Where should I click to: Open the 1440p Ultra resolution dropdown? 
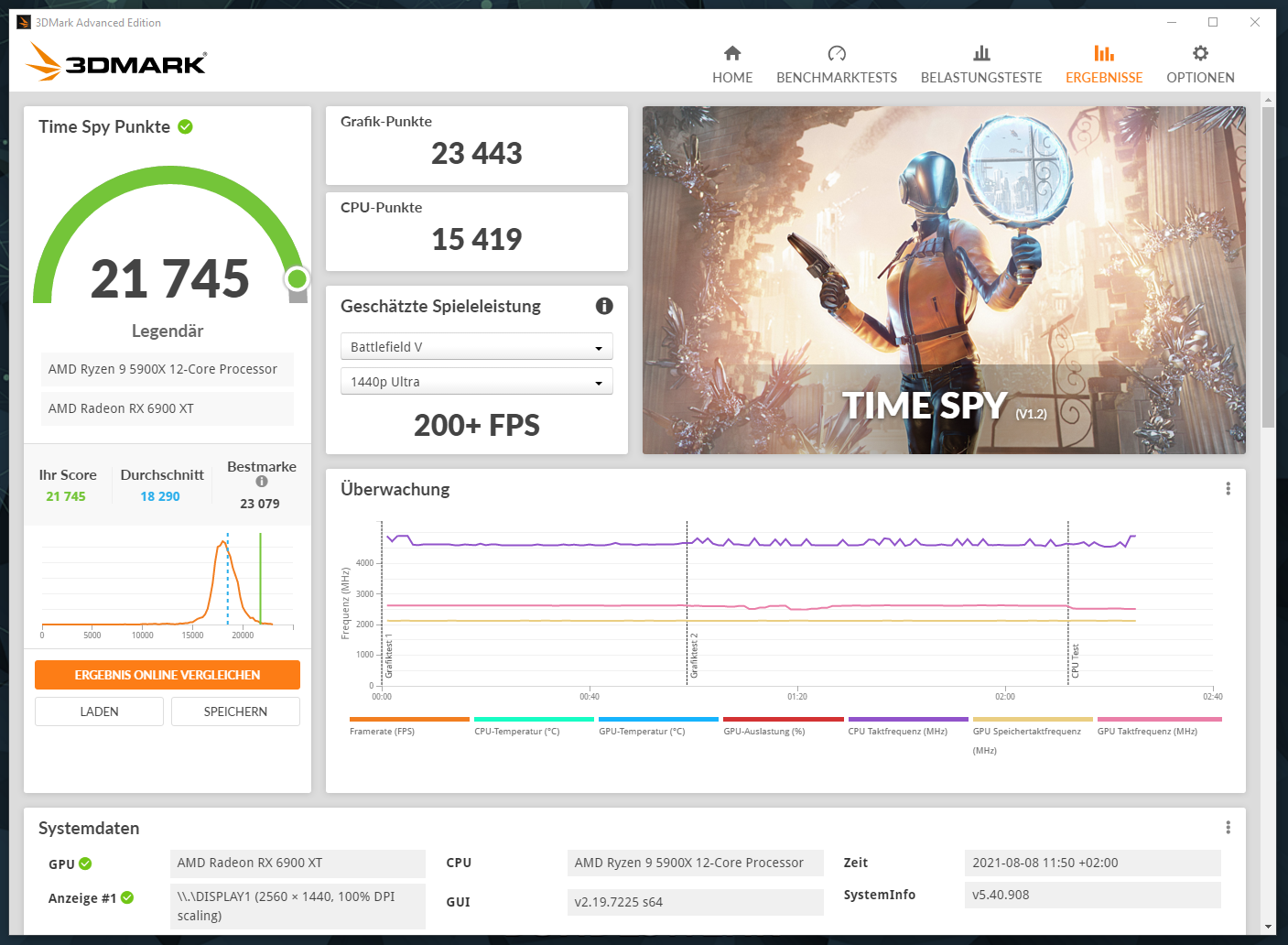click(476, 382)
